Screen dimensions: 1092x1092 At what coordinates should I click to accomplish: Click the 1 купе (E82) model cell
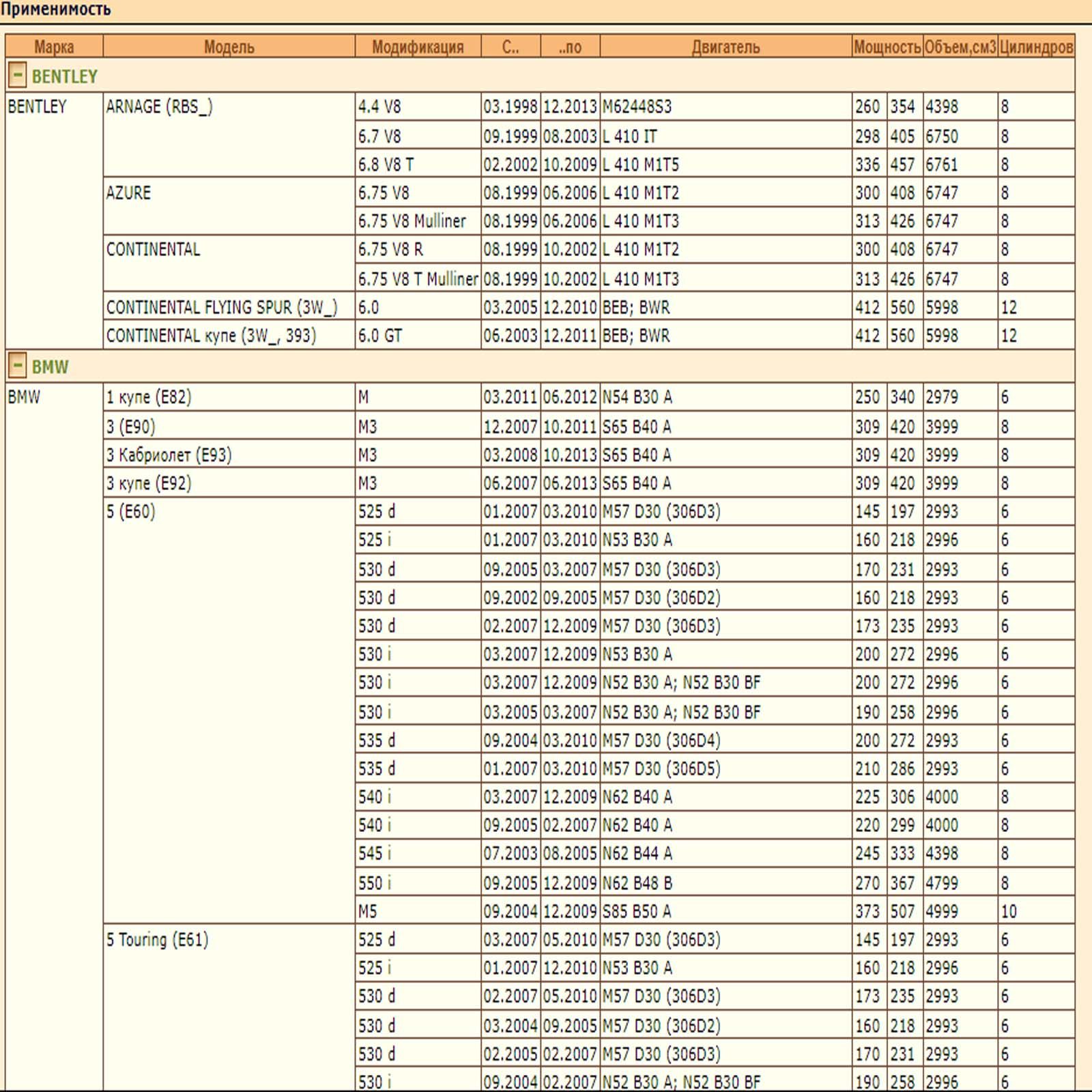pos(149,397)
